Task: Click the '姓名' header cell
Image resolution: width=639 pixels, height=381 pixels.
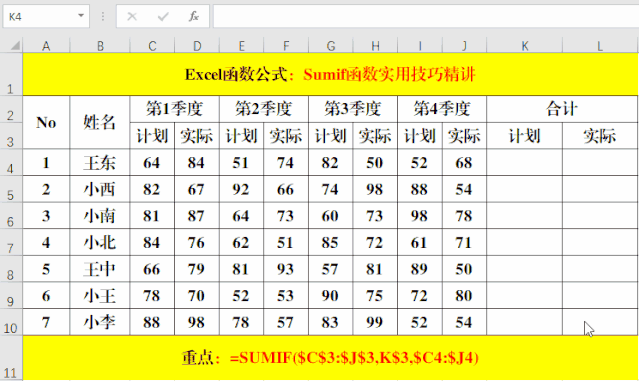Action: click(100, 122)
